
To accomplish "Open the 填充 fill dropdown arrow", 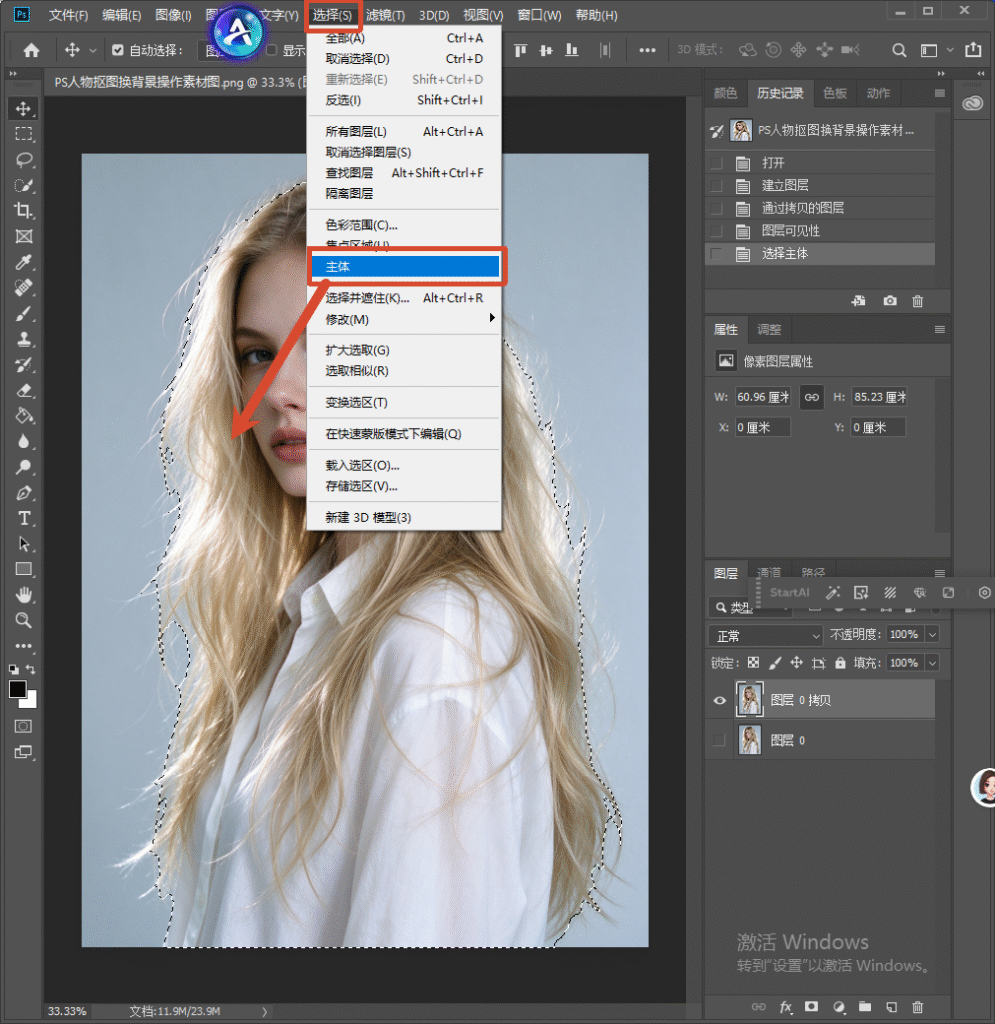I will coord(933,663).
